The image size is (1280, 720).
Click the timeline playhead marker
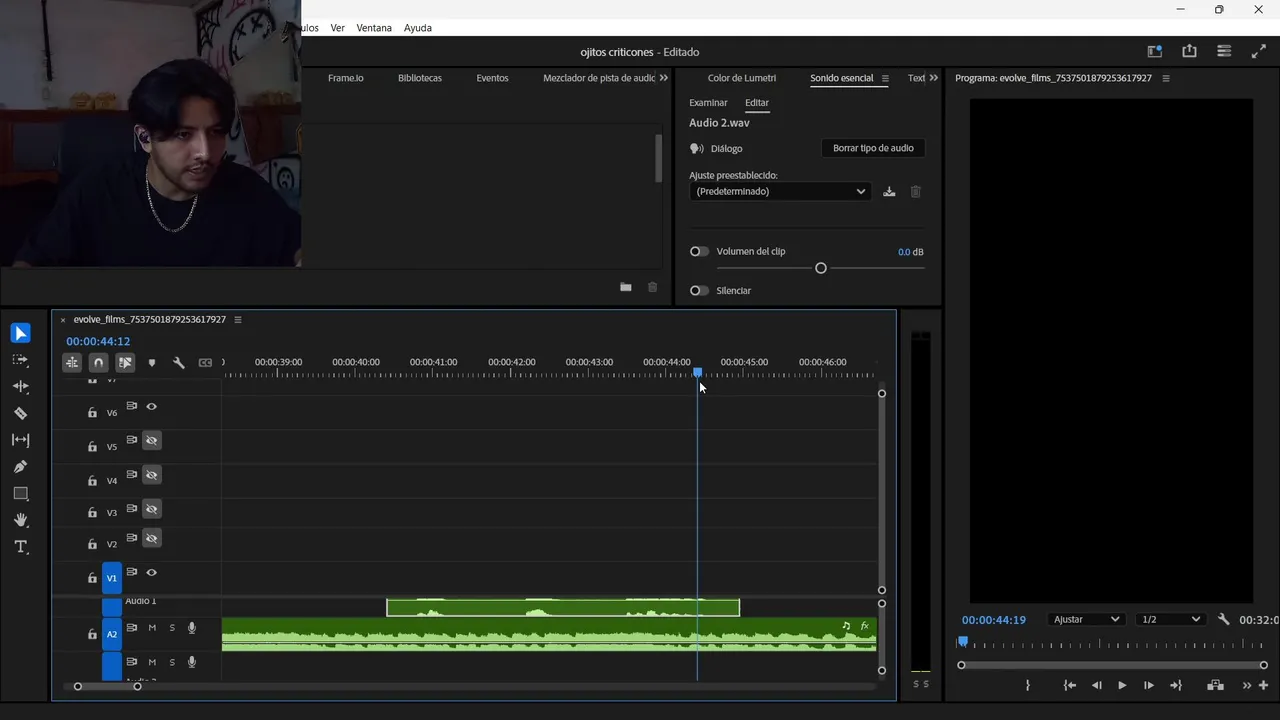tap(697, 372)
